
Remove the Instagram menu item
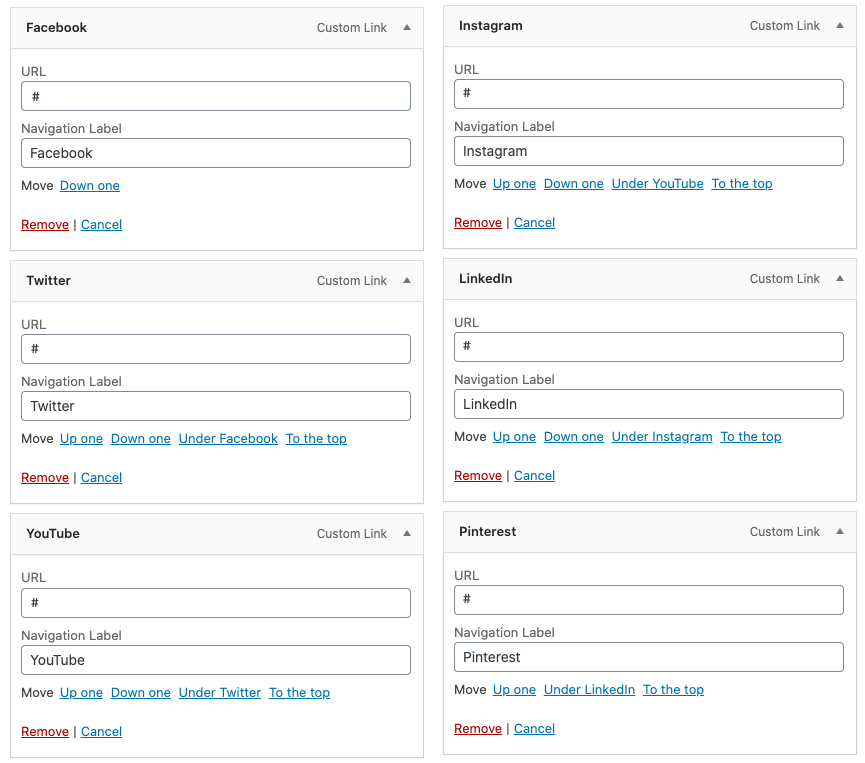[x=478, y=222]
